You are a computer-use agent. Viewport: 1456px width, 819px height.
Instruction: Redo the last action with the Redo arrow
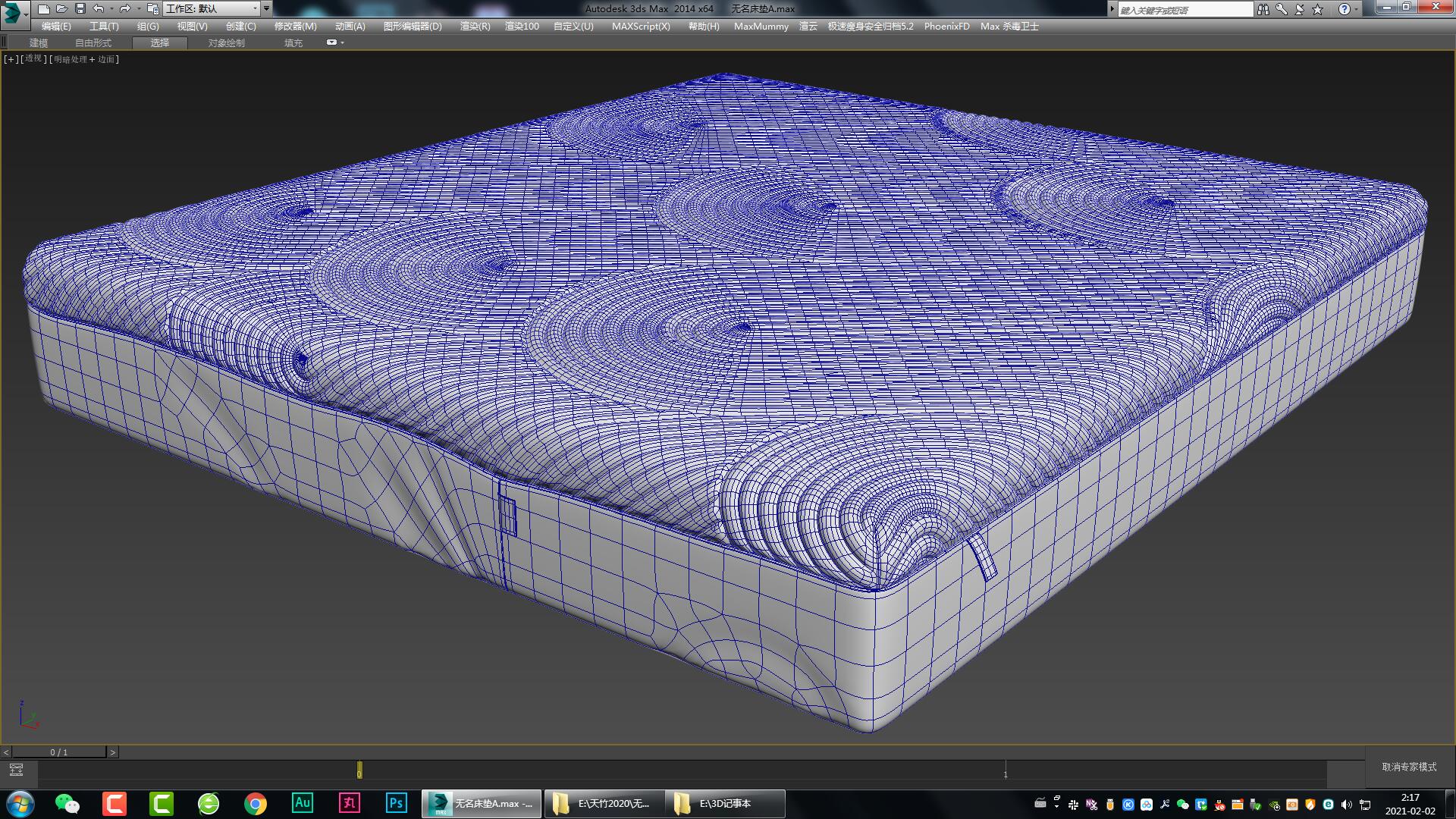[x=126, y=8]
